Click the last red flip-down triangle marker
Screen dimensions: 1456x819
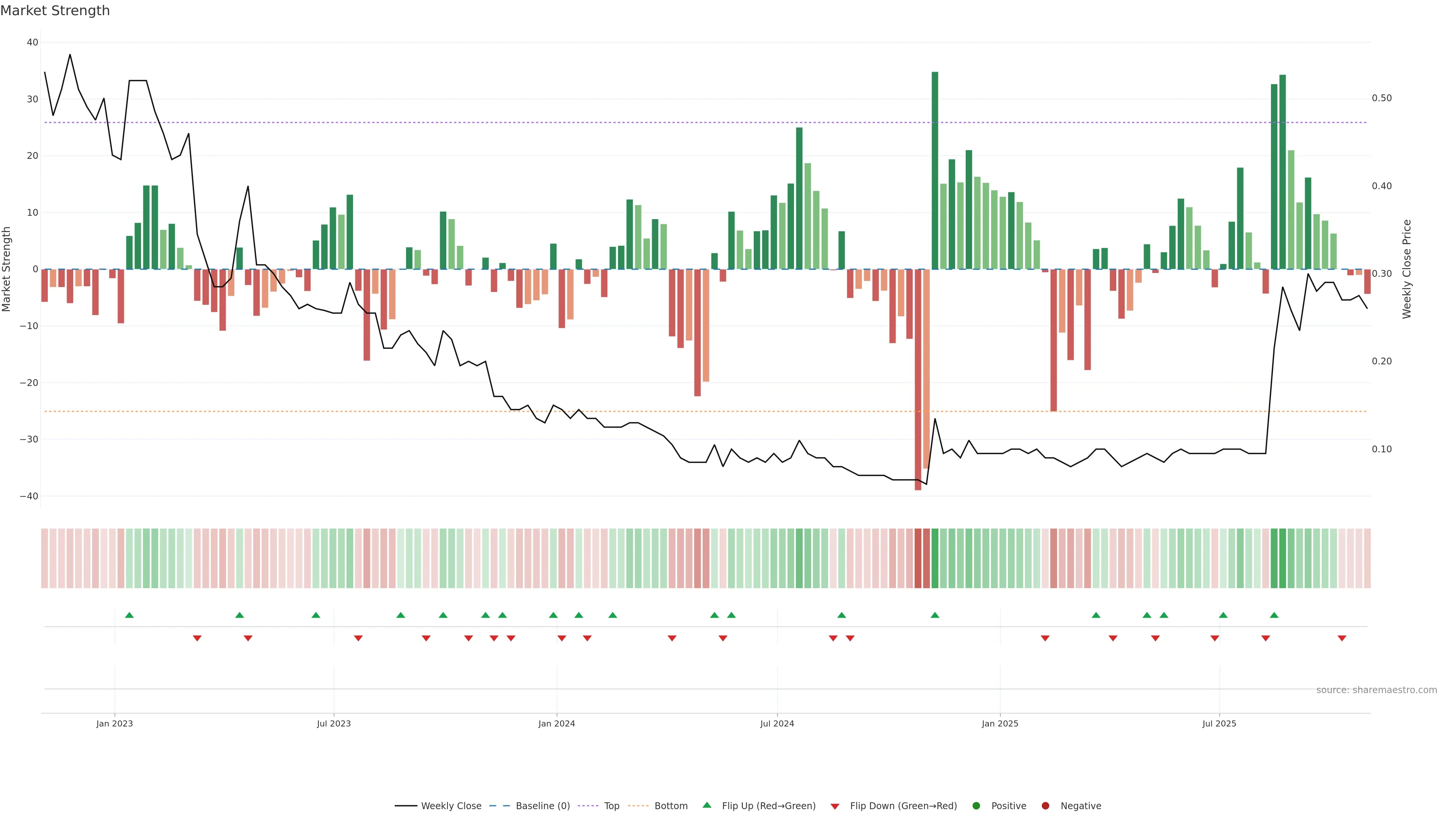1342,638
